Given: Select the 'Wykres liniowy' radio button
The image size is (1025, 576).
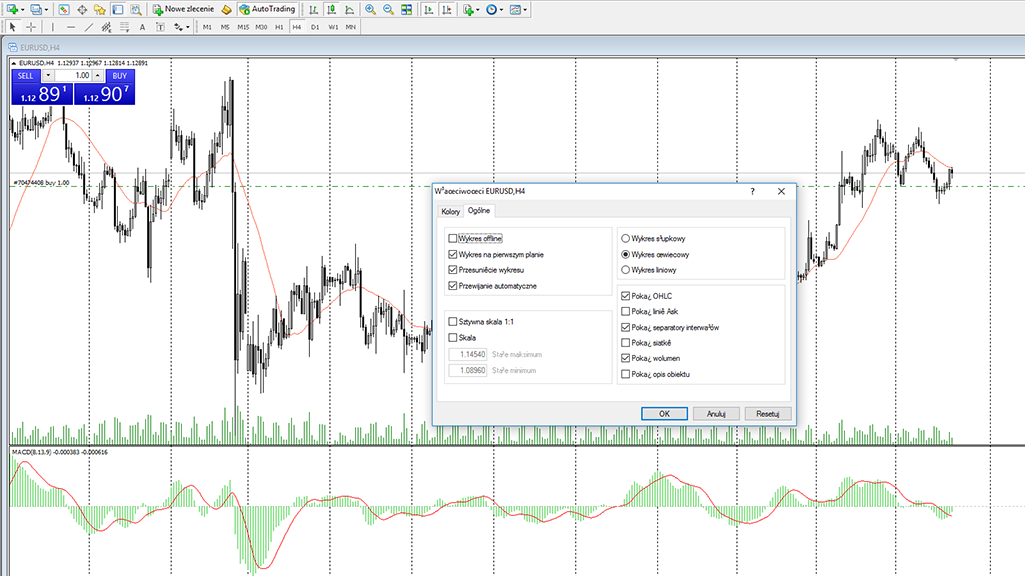Looking at the screenshot, I should (x=626, y=270).
